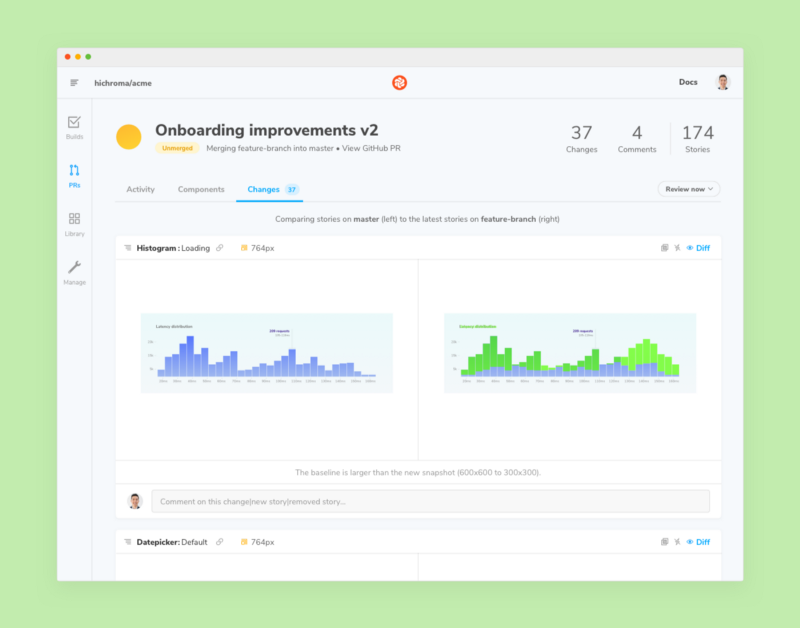Click the Chromatic logo in the header
800x628 pixels.
point(399,83)
